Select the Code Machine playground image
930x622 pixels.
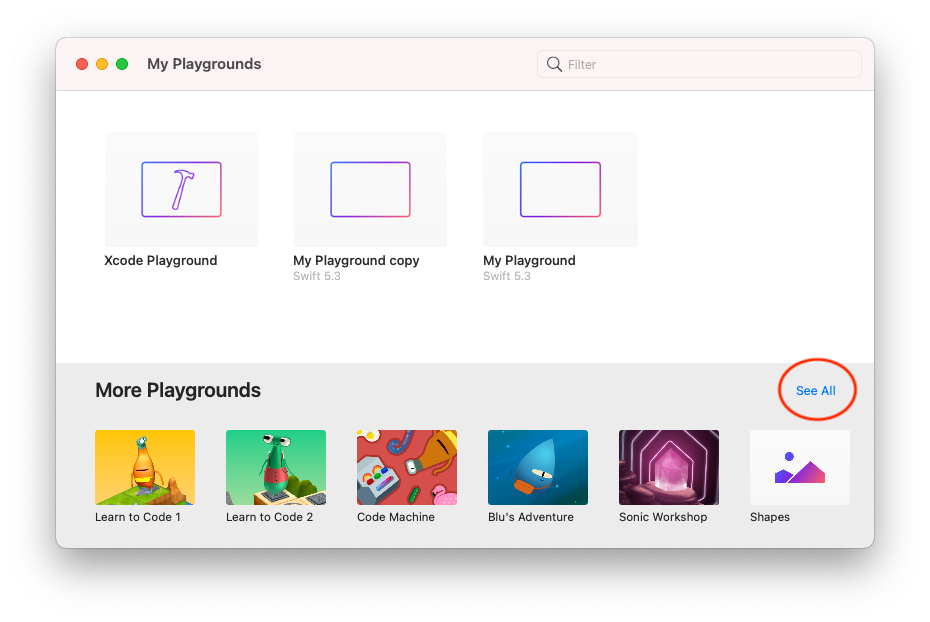407,467
